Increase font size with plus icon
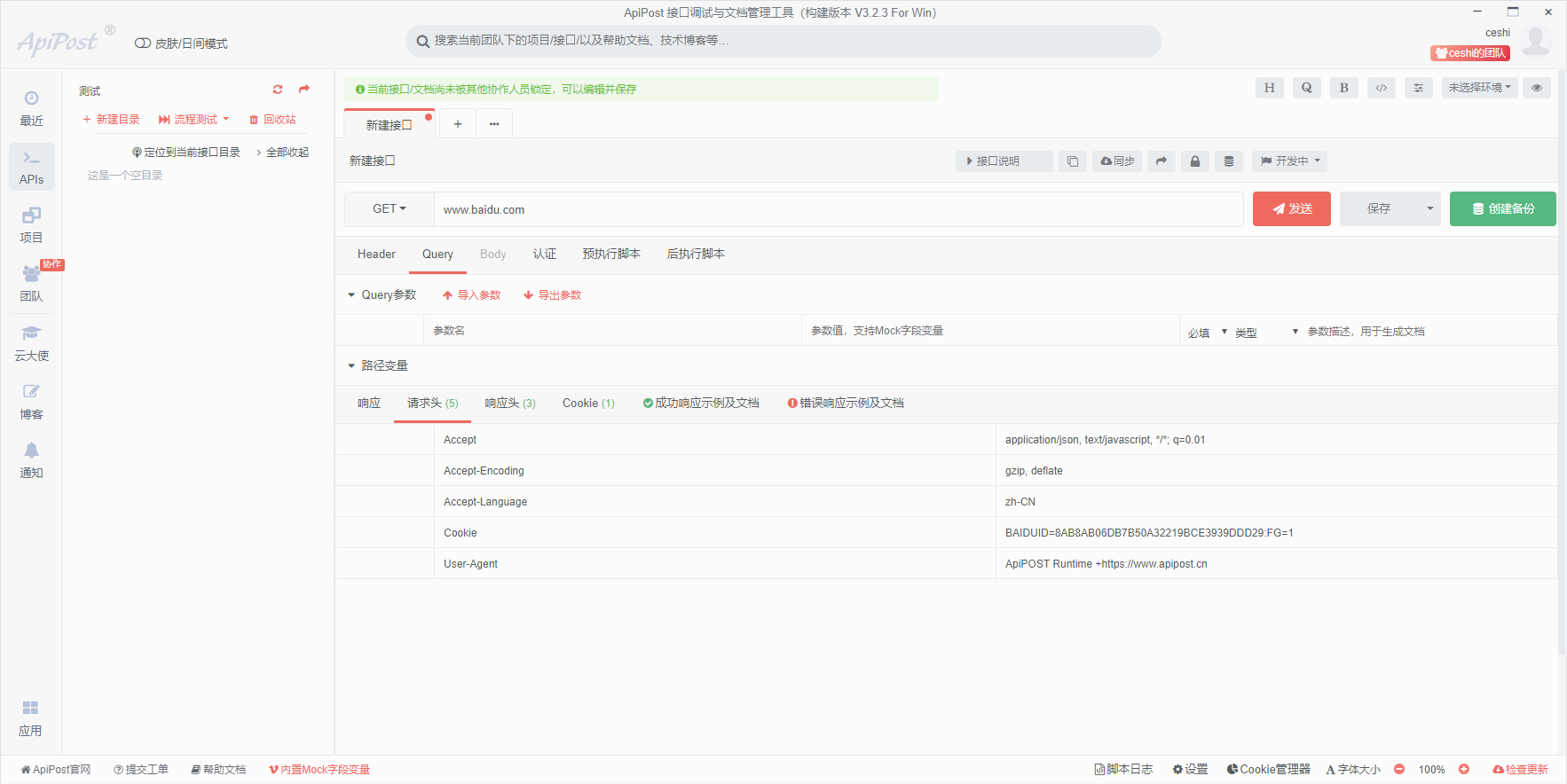 pyautogui.click(x=1464, y=770)
